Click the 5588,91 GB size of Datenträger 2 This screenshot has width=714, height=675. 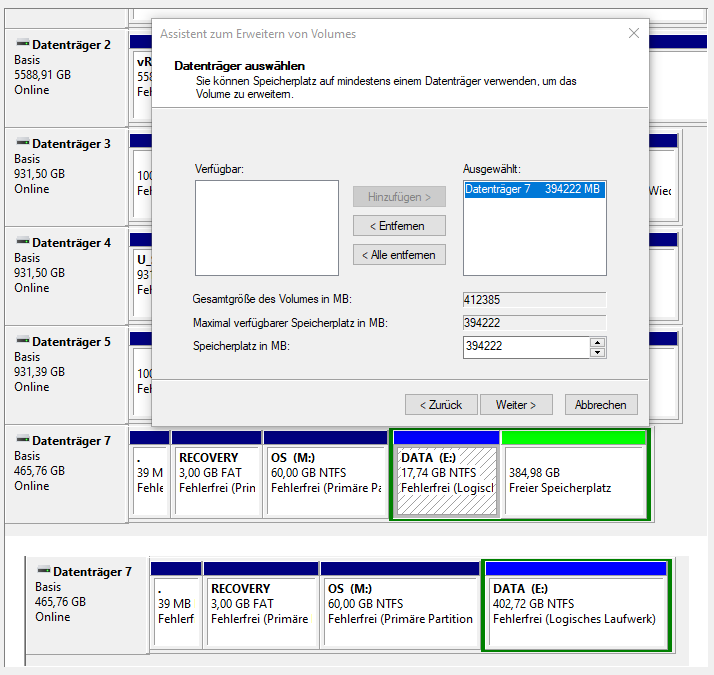coord(42,75)
